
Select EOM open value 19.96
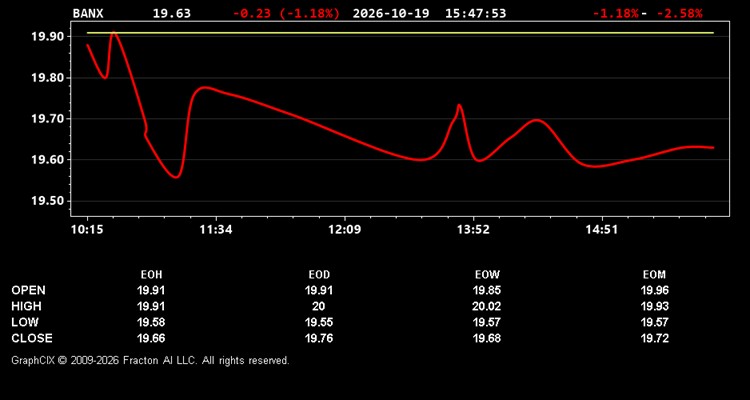click(654, 290)
